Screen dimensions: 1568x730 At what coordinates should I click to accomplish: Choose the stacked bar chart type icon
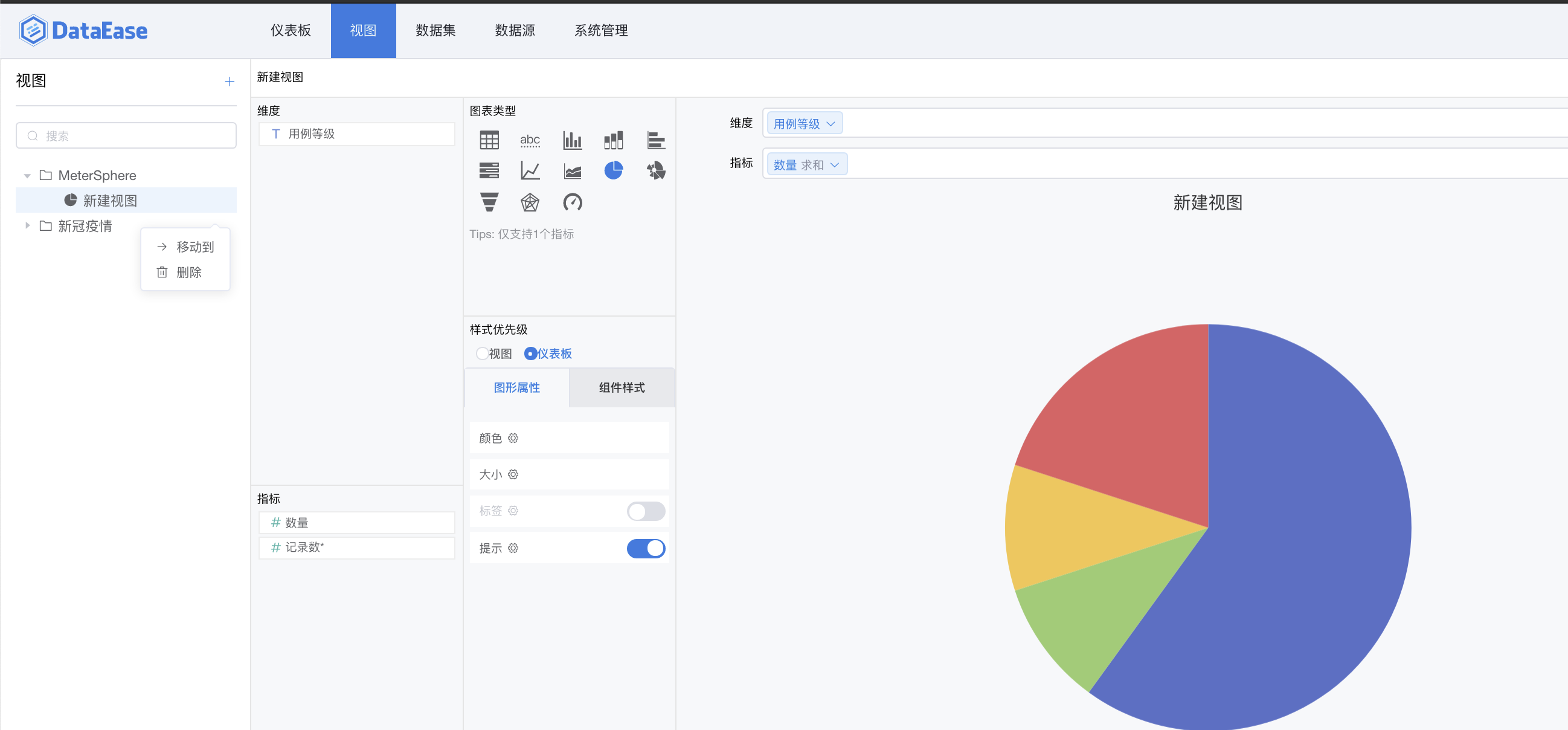tap(614, 140)
